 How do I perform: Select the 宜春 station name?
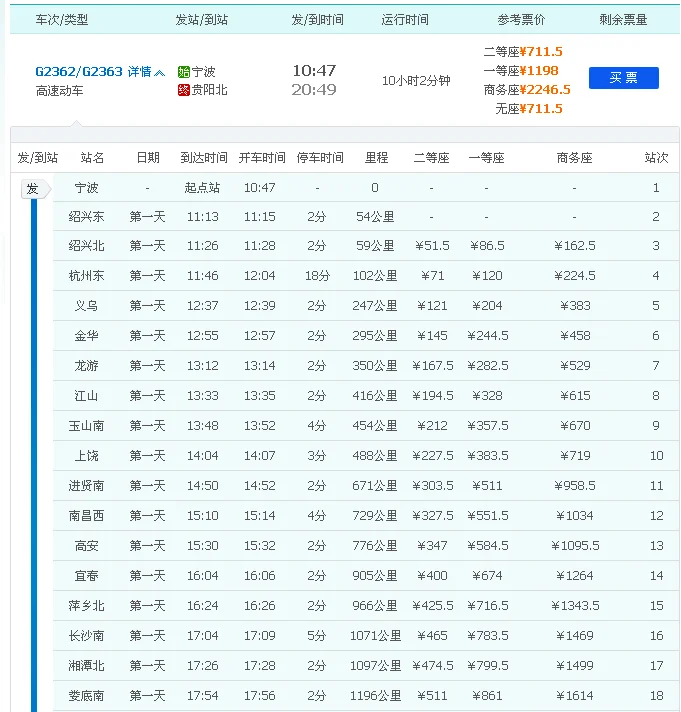(86, 575)
